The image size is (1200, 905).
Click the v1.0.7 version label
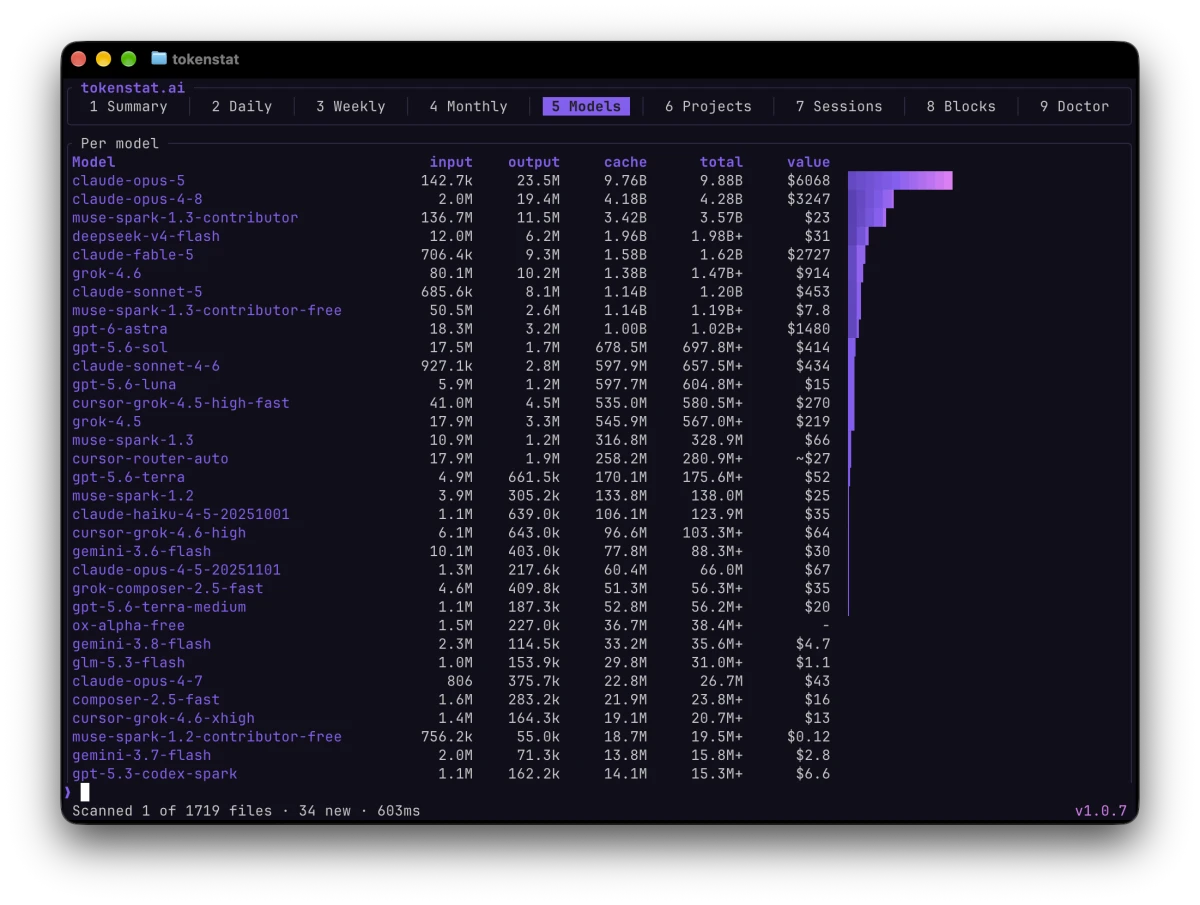[1101, 810]
